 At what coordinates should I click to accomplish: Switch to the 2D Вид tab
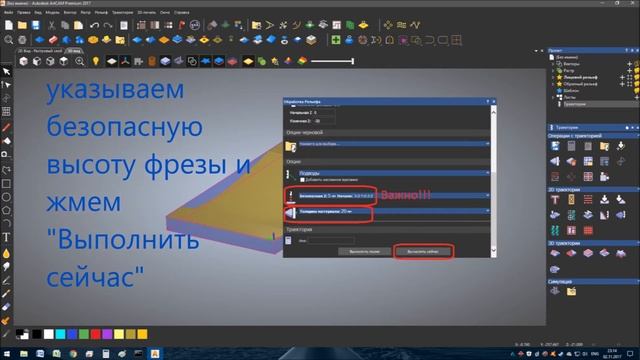tap(40, 51)
